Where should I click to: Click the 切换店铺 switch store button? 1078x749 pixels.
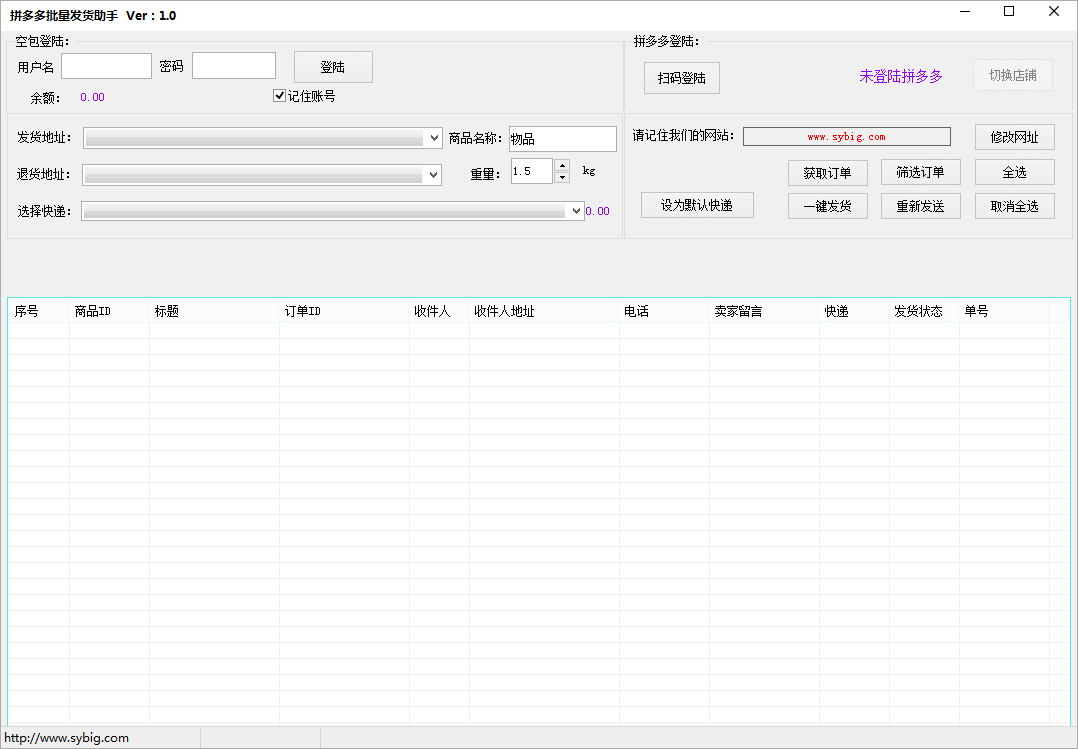pos(1012,74)
